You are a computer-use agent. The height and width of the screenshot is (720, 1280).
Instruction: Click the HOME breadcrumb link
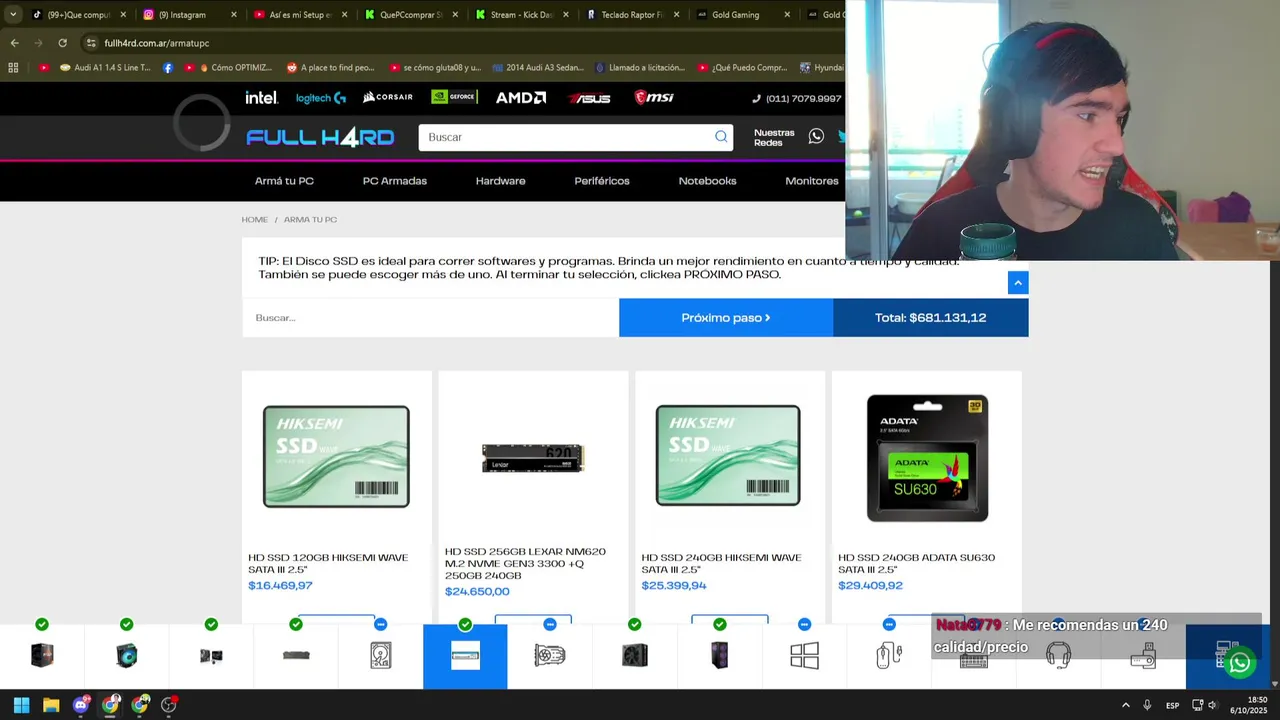click(x=254, y=220)
